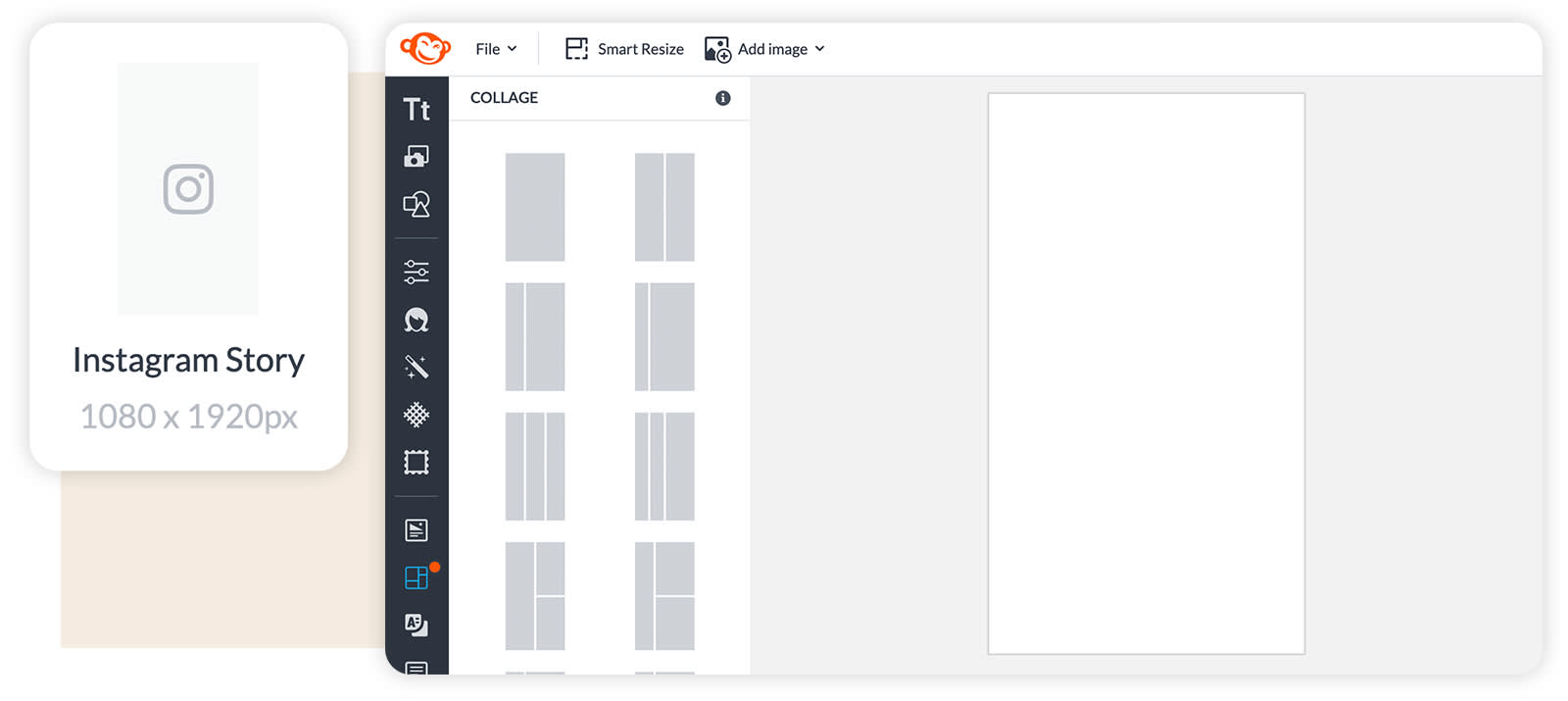Choose the two equal columns layout
The image size is (1568, 701).
(x=664, y=207)
